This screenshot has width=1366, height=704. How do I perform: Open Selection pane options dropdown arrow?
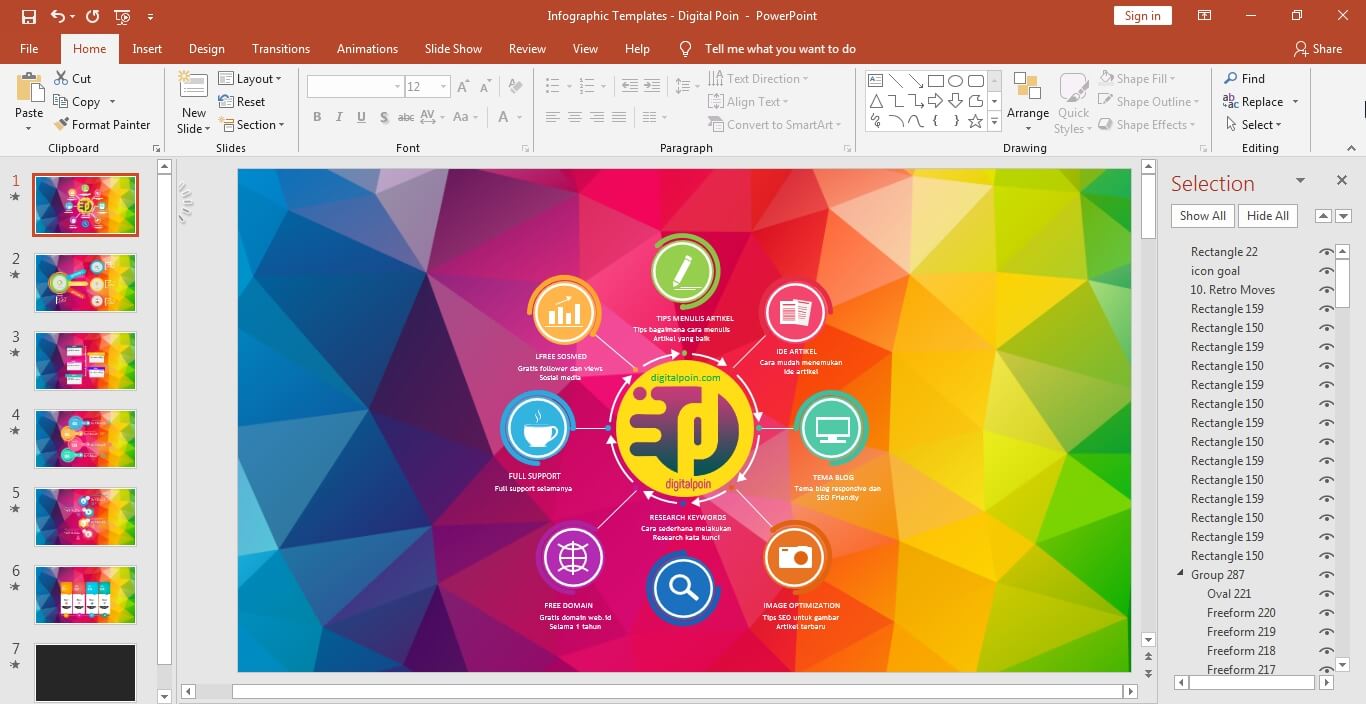pos(1300,181)
